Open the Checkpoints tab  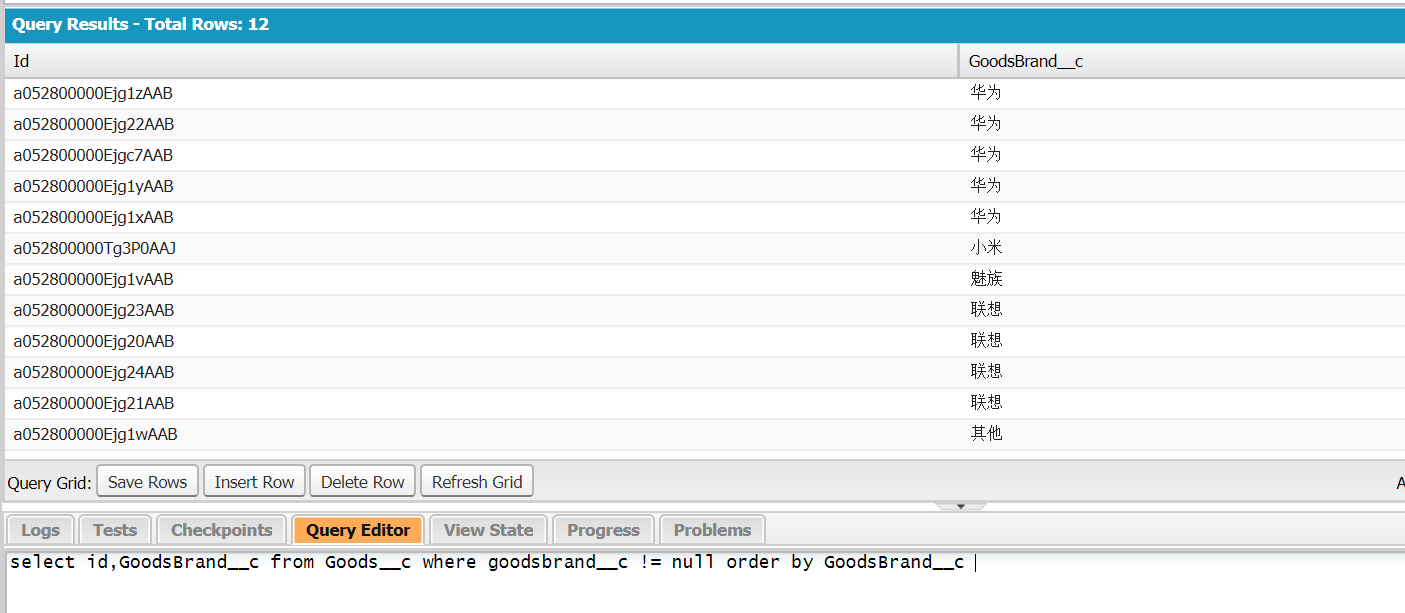point(221,530)
